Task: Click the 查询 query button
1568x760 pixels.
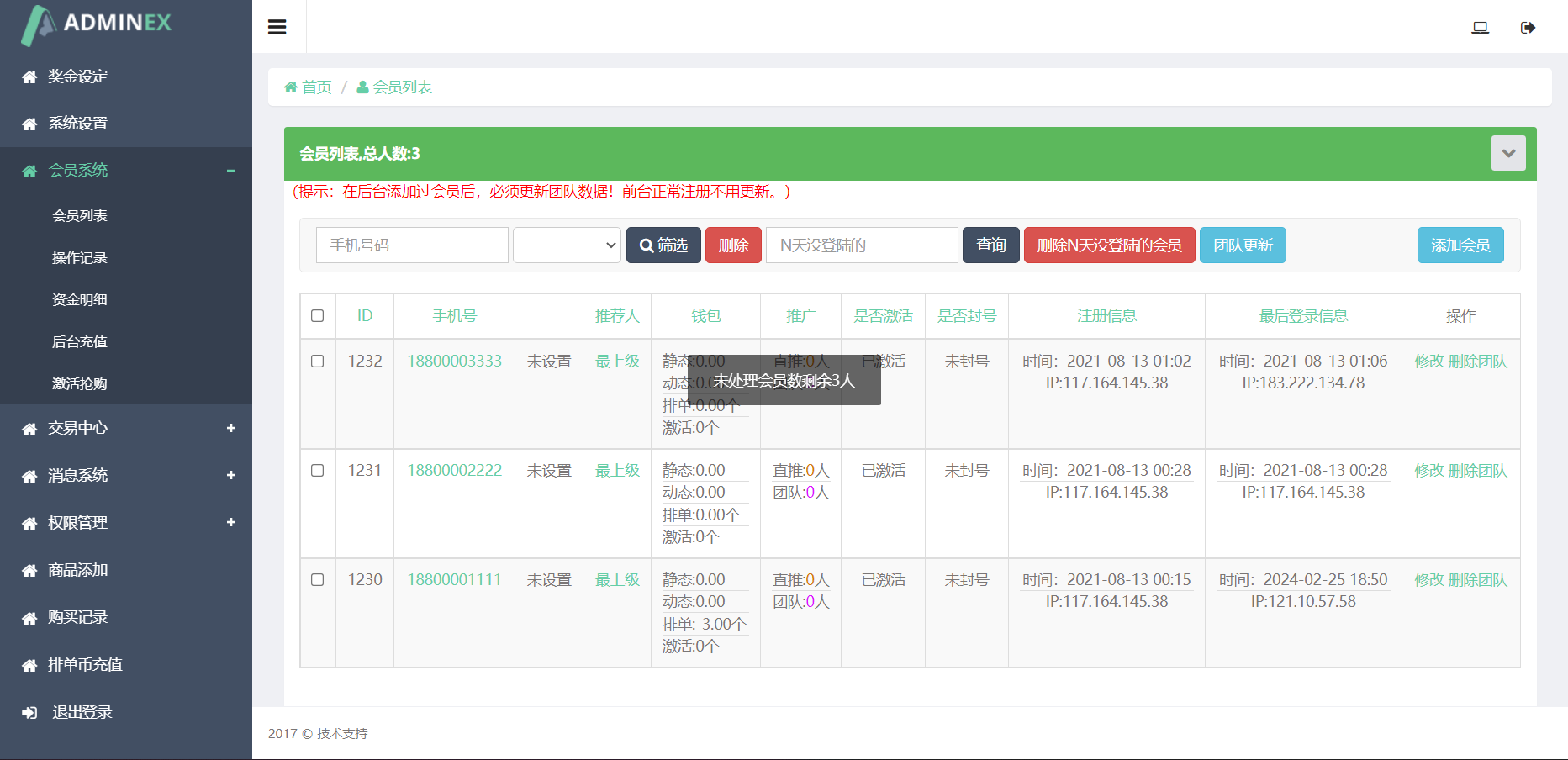Action: pos(991,245)
